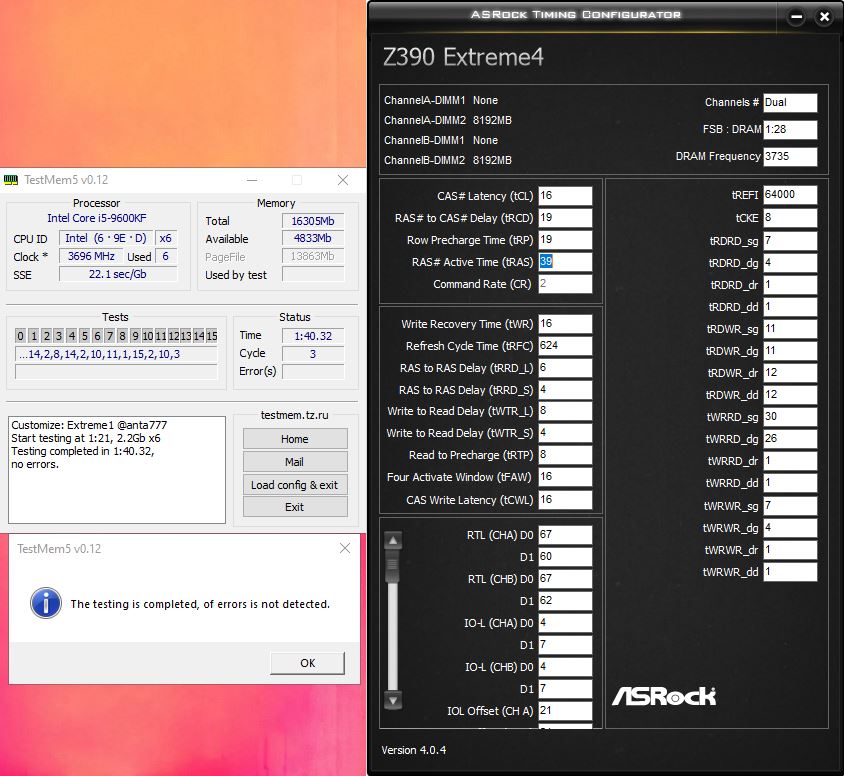Click Load config & exit button
Viewport: 844px width, 776px height.
pyautogui.click(x=295, y=485)
